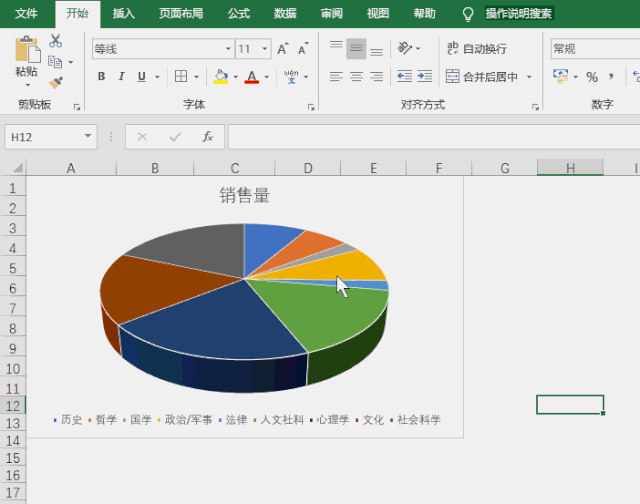Apply red font color
Viewport: 640px width, 504px height.
pos(252,76)
